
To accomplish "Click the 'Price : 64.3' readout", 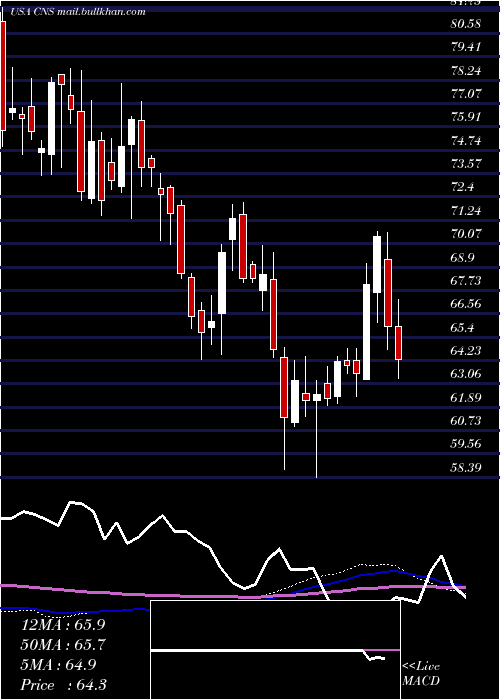I will (64, 685).
